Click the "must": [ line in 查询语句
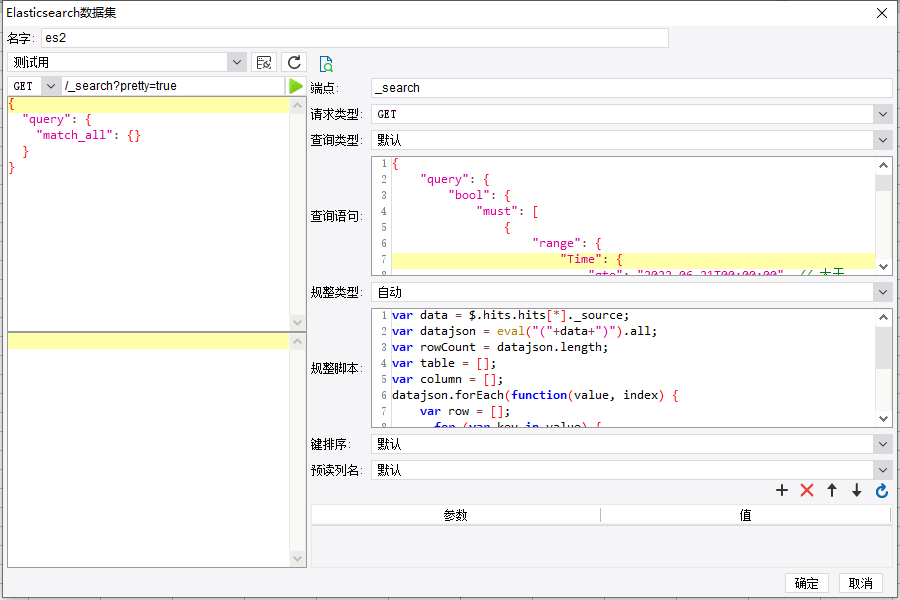Screen dimensions: 900x600 click(507, 211)
